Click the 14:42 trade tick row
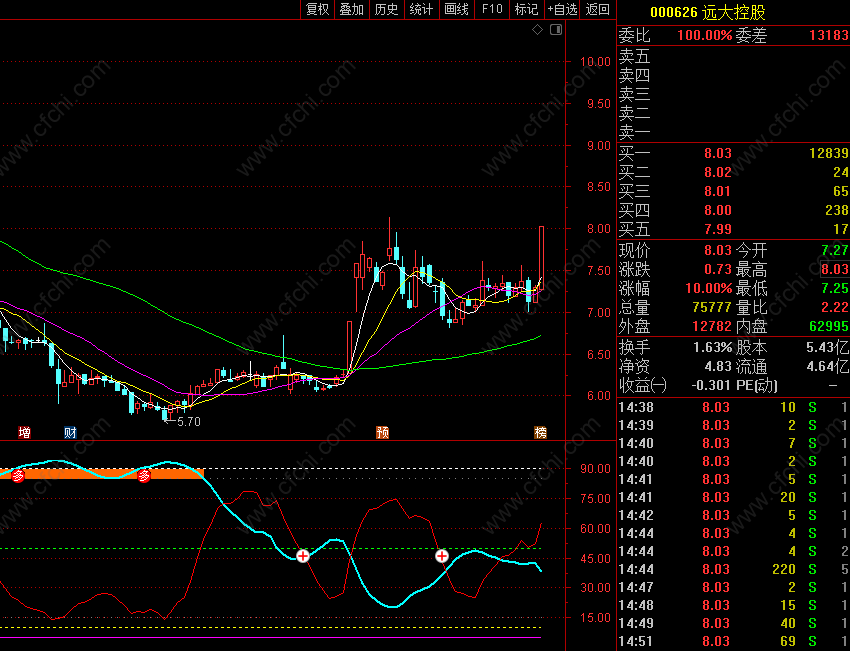Screen dimensions: 850x651 (x=733, y=515)
